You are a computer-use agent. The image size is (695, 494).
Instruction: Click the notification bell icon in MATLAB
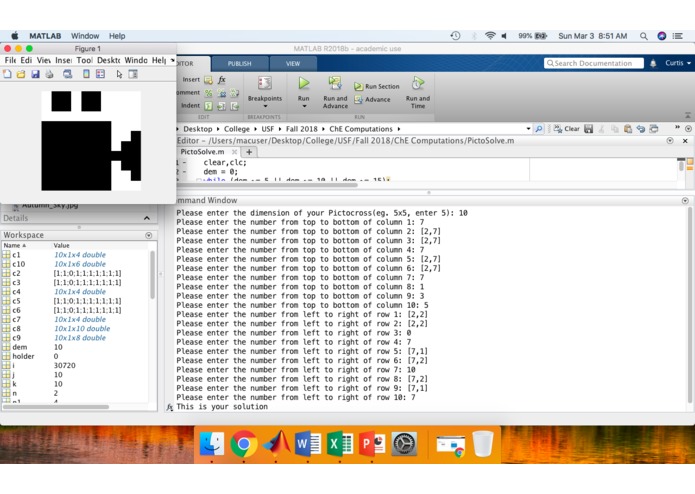coord(653,63)
